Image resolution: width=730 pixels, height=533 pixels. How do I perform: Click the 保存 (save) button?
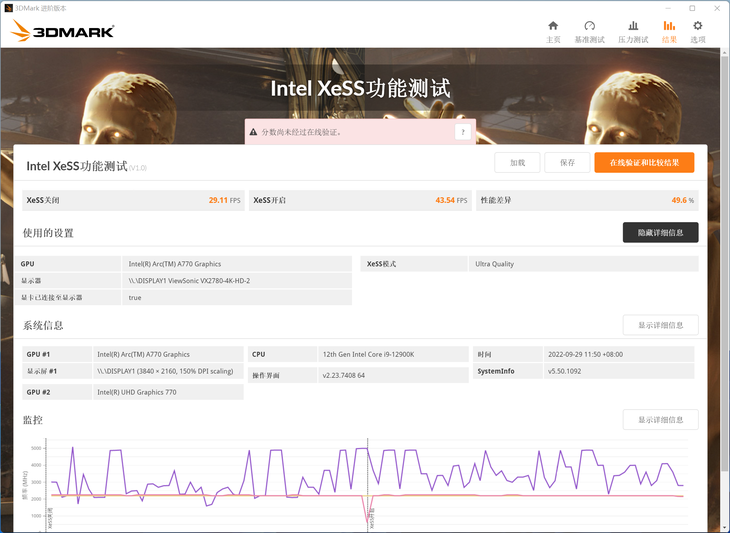tap(567, 162)
